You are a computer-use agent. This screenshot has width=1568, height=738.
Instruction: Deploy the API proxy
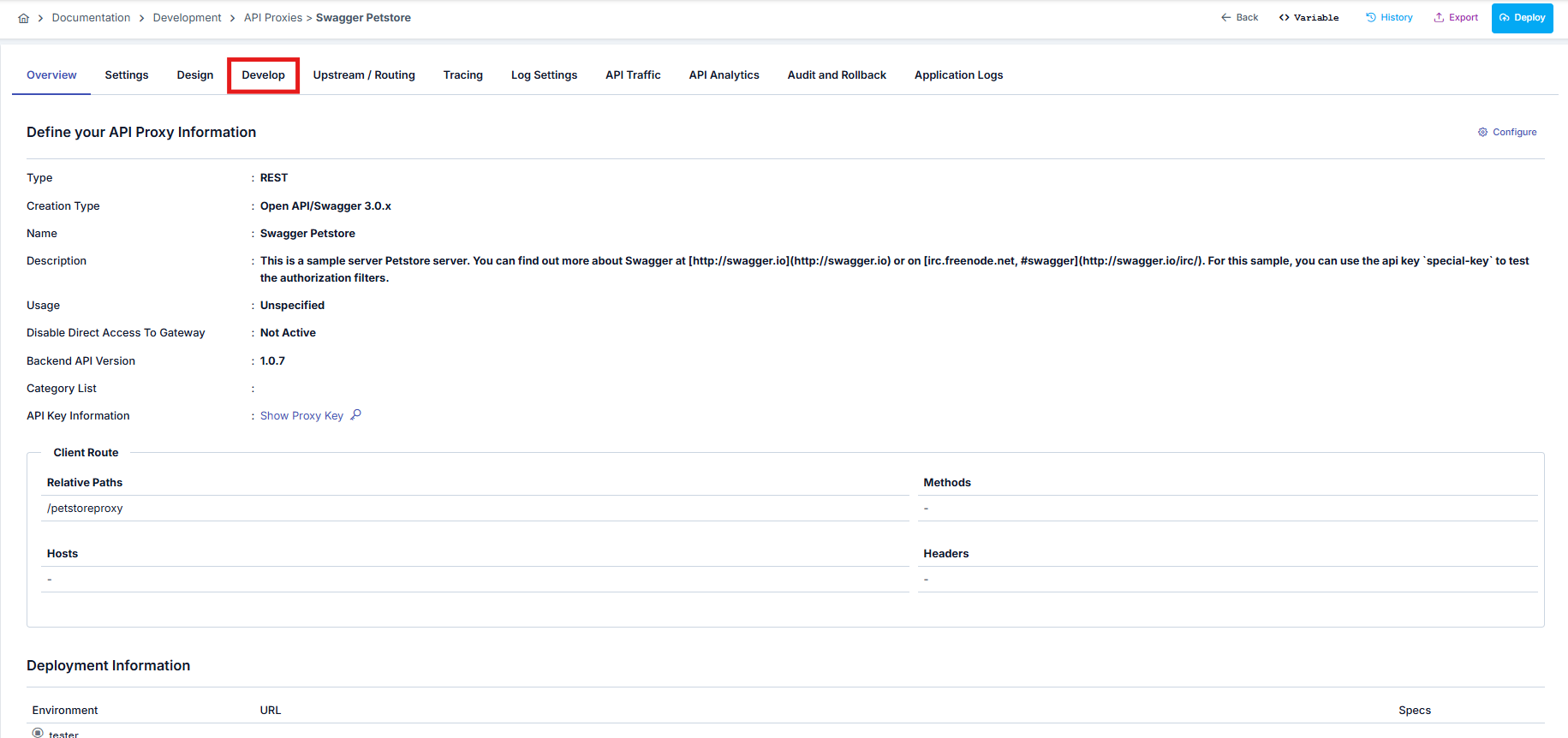pyautogui.click(x=1522, y=18)
